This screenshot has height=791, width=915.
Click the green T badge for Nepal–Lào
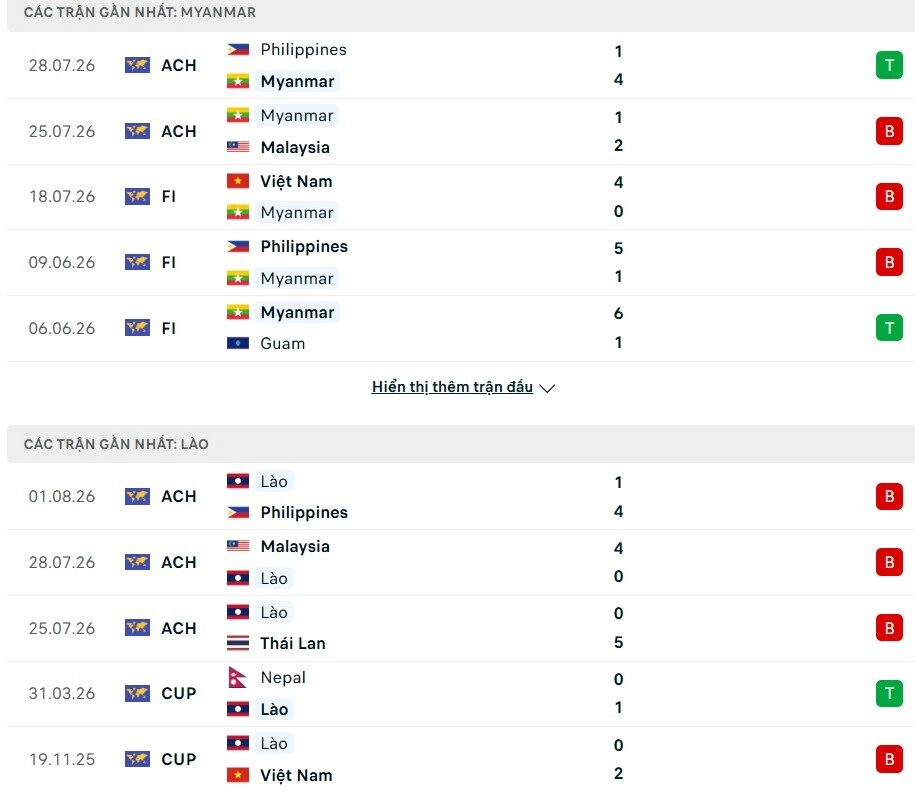[889, 694]
